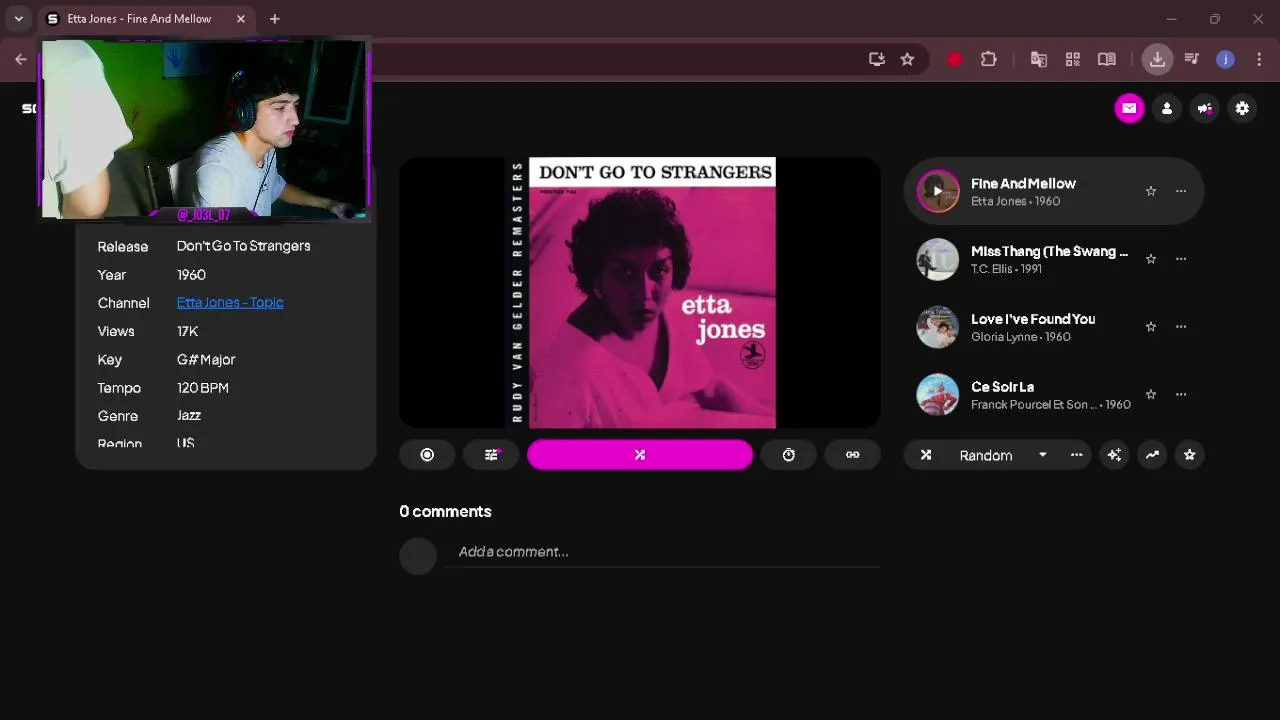Open more options for Love I've Found You
The width and height of the screenshot is (1280, 720).
tap(1181, 327)
